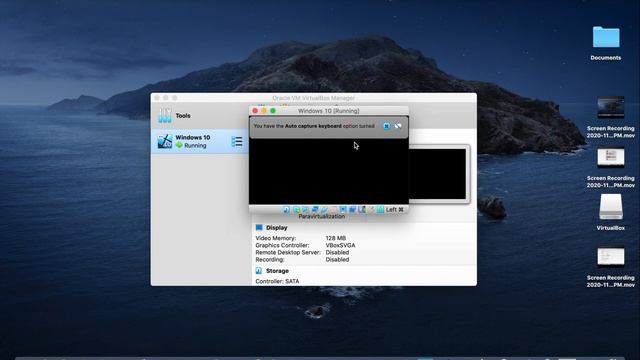Open audio indicator in VM status bar
Viewport: 640px width, 360px height.
(x=305, y=209)
